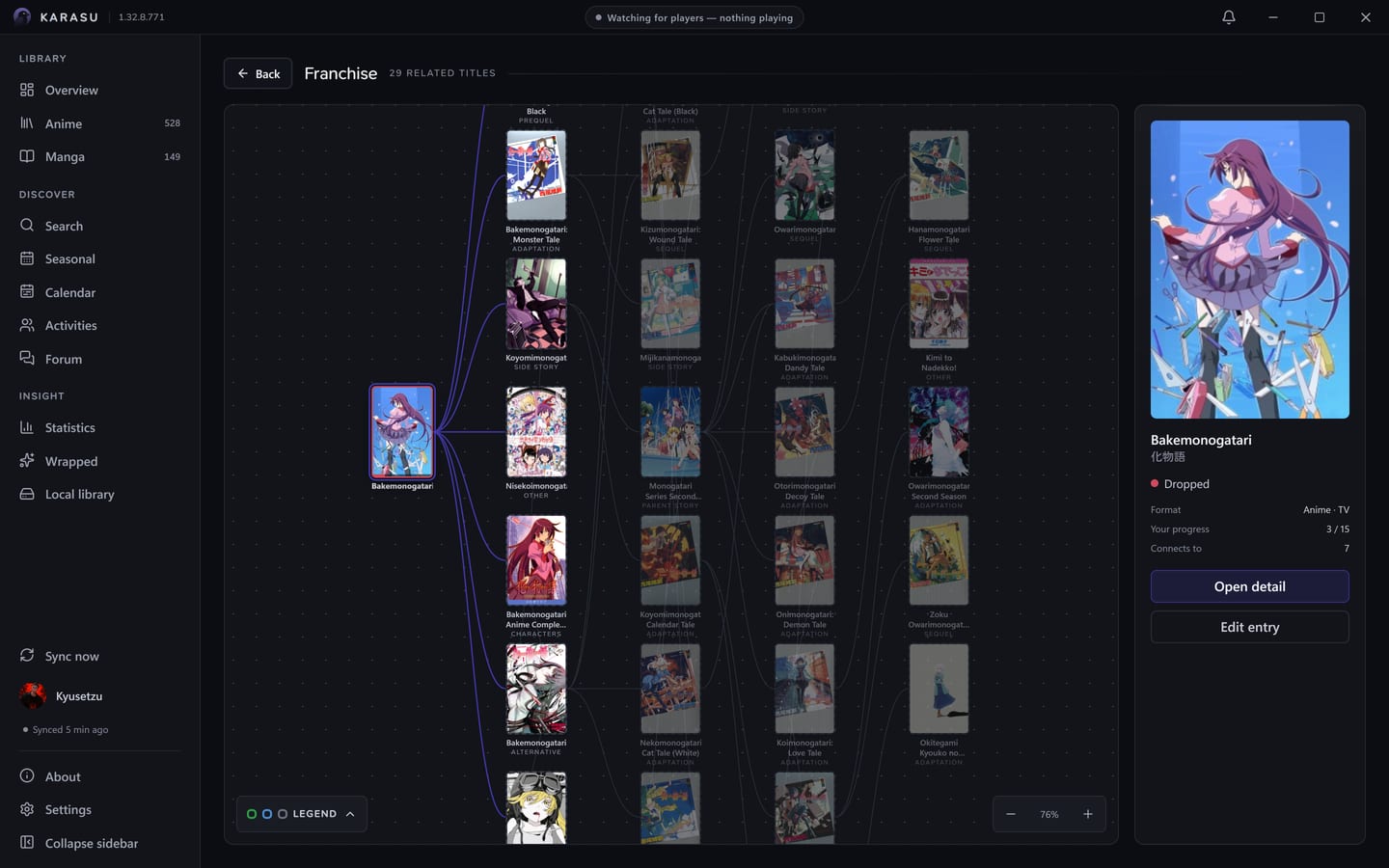1389x868 pixels.
Task: Open Local library section label
Action: 80,494
